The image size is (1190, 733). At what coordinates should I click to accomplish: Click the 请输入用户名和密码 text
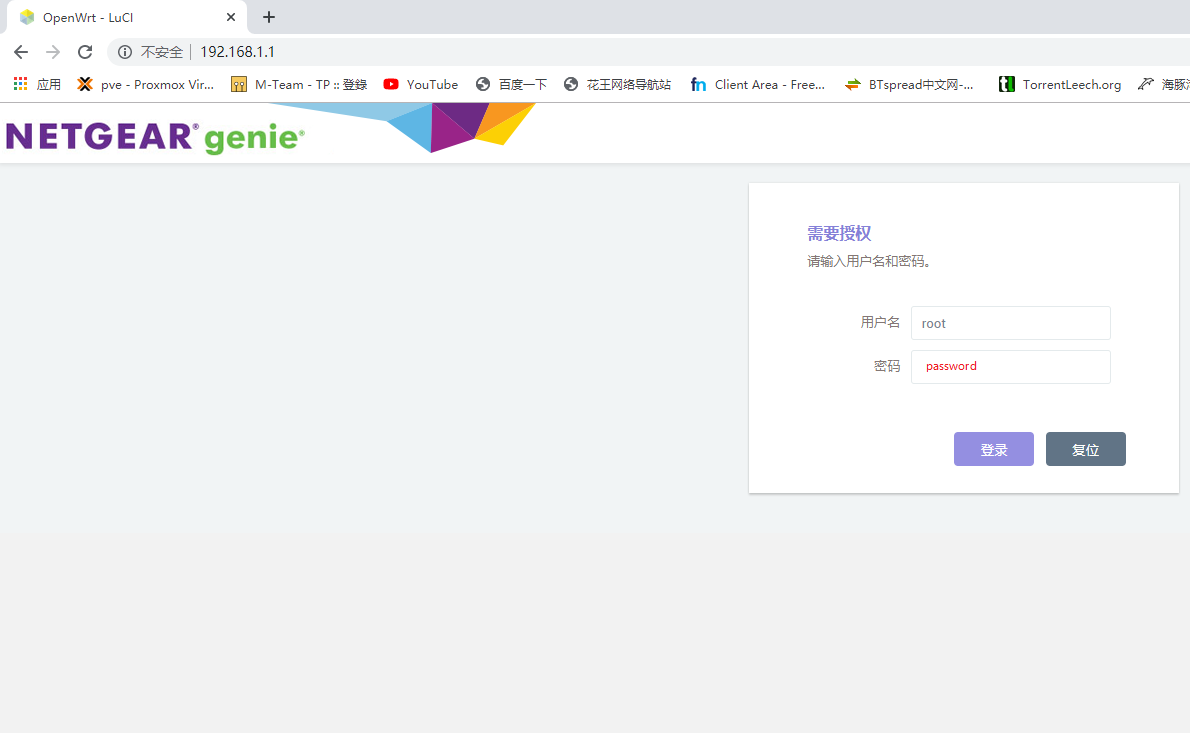pos(869,261)
